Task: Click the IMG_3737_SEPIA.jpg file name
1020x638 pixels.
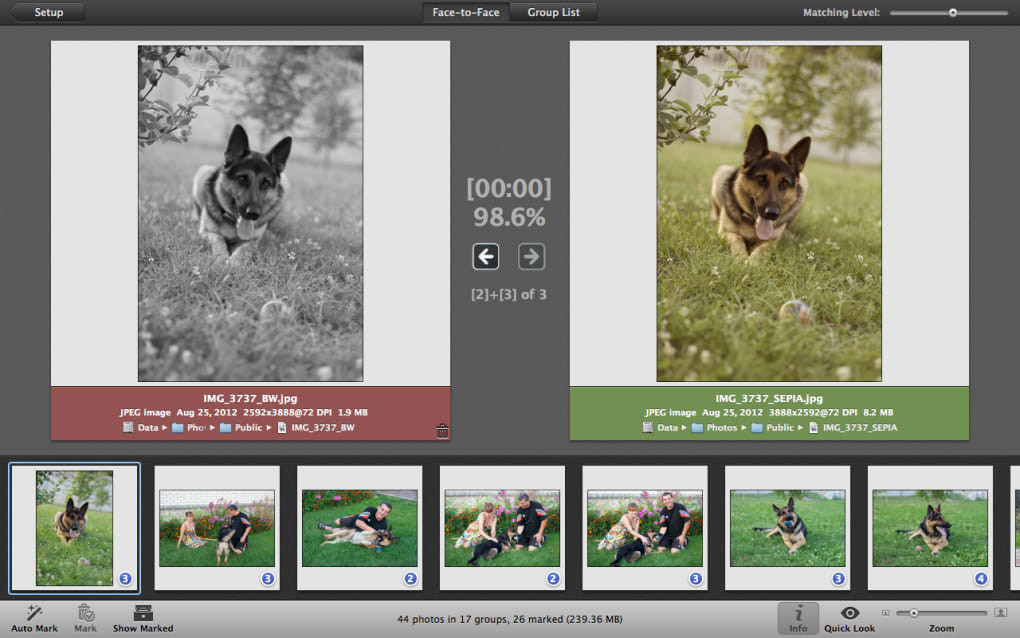Action: pyautogui.click(x=769, y=398)
